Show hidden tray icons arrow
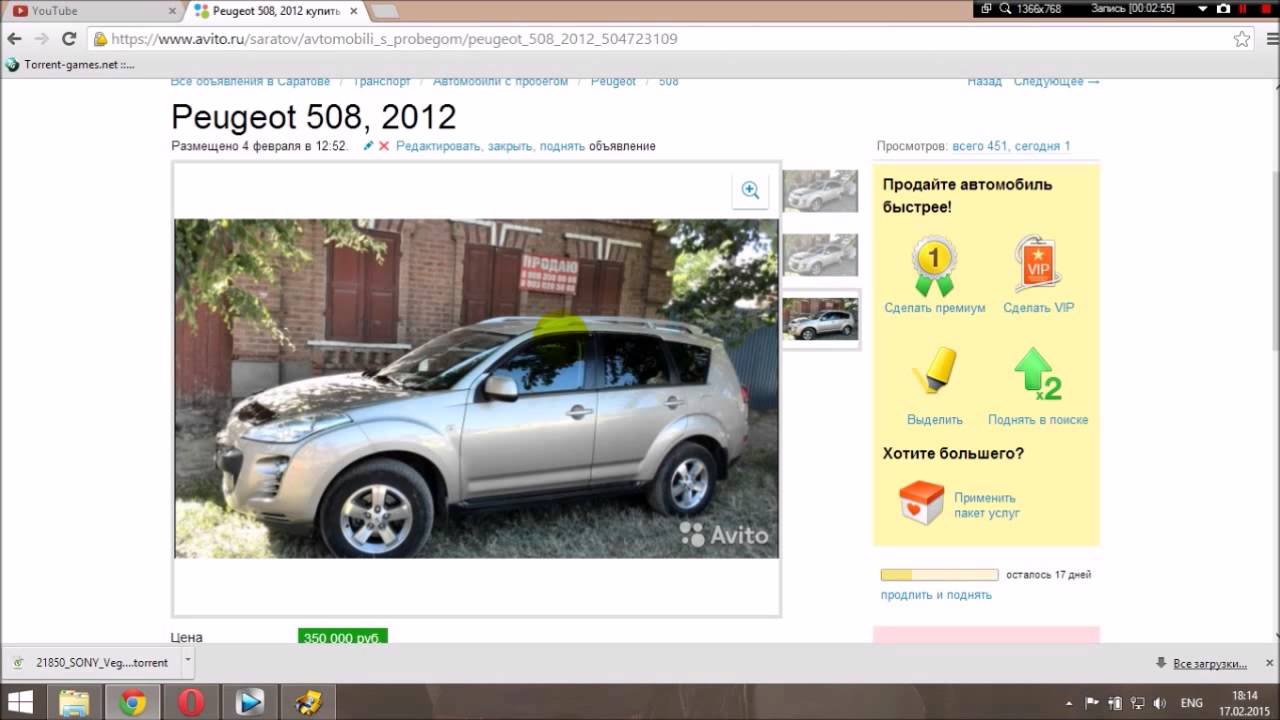This screenshot has width=1280, height=720. tap(1069, 703)
